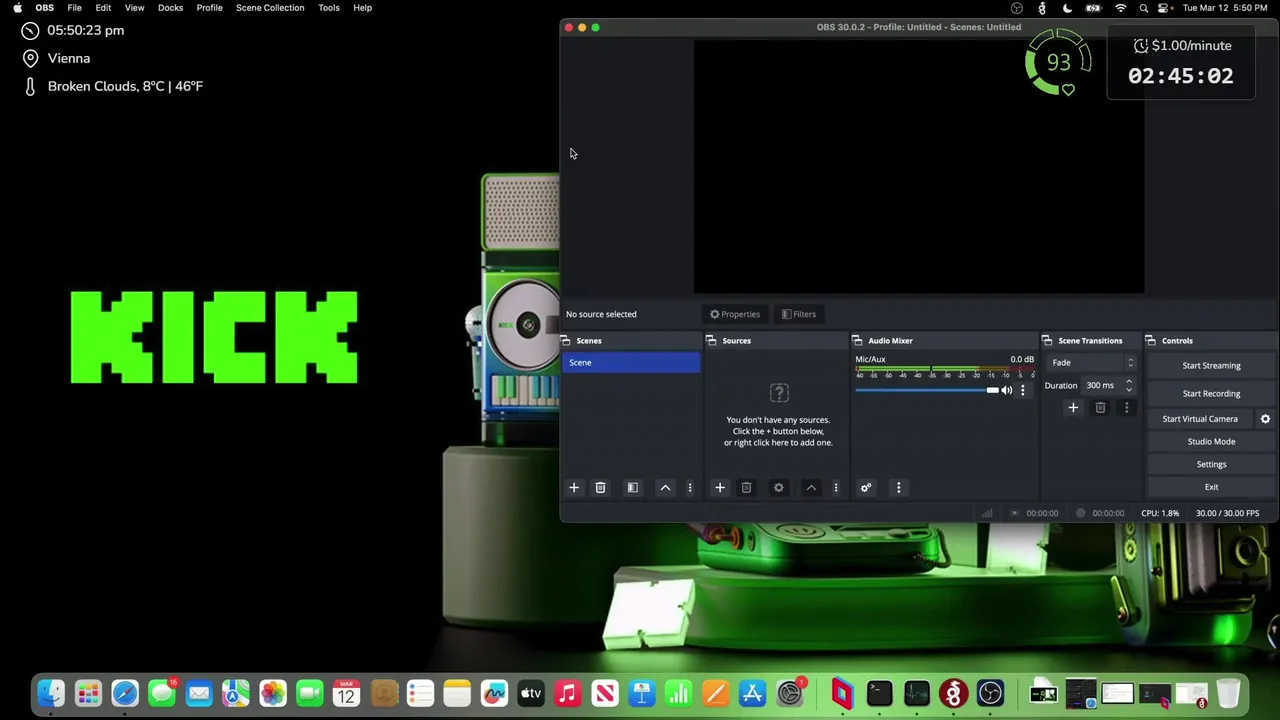This screenshot has height=720, width=1280.
Task: Click the 'No source selected' label
Action: (x=601, y=314)
